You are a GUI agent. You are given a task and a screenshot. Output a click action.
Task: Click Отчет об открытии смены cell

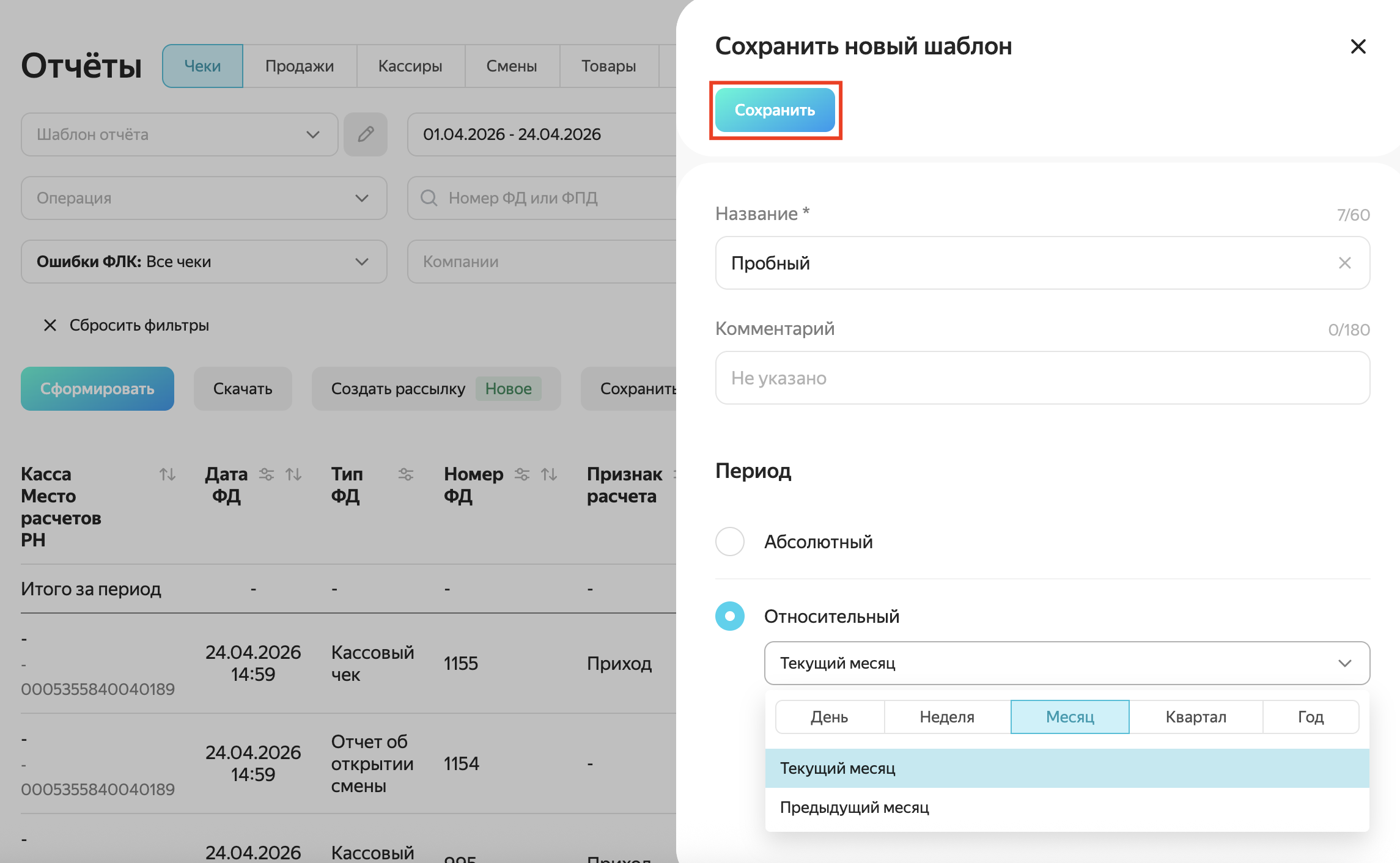coord(372,764)
